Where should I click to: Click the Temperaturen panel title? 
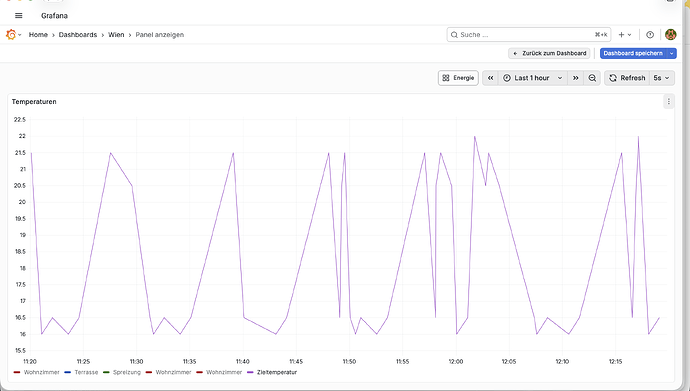34,102
